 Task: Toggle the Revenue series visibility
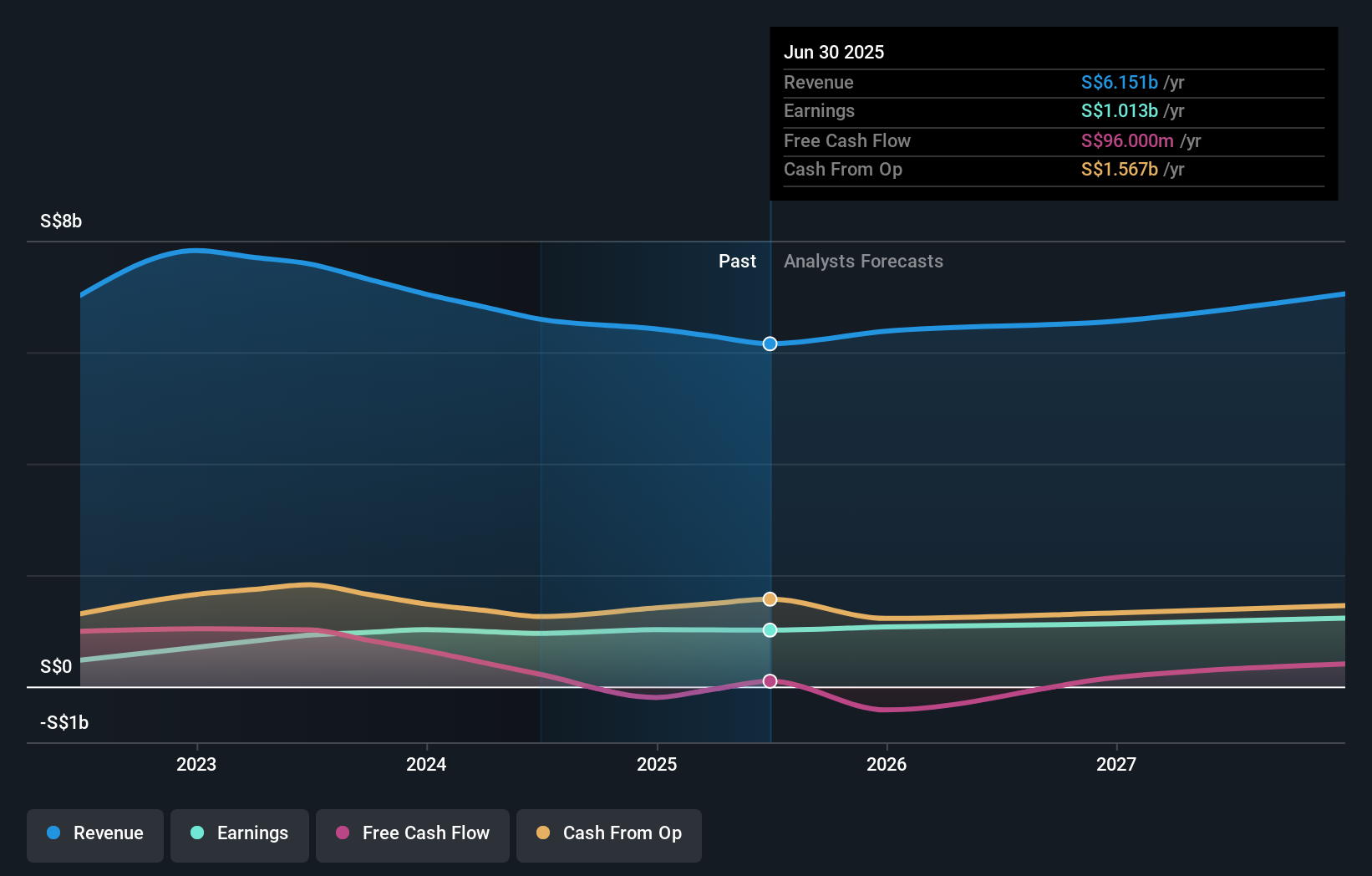94,833
